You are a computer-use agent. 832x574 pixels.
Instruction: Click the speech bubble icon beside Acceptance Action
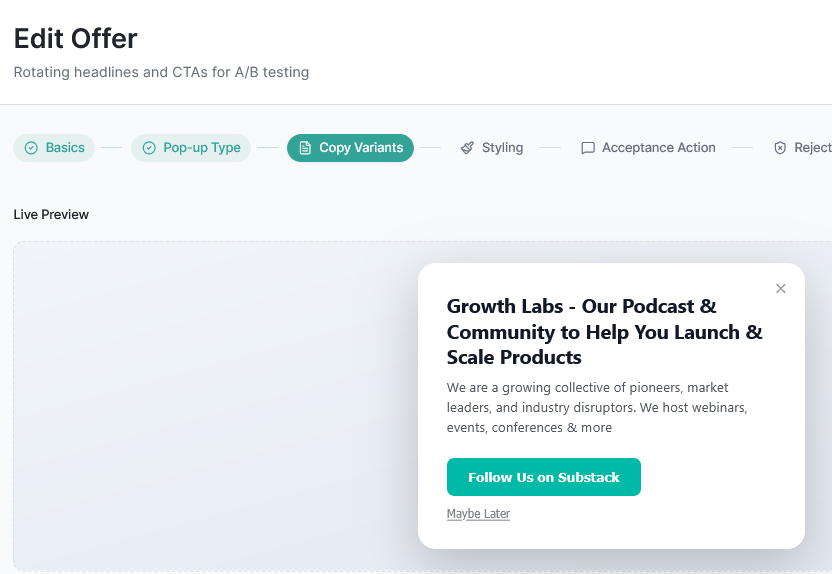click(588, 148)
